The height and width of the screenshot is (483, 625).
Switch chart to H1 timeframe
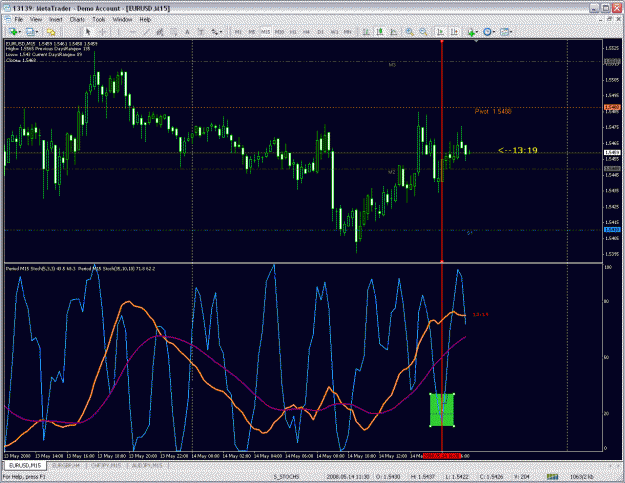(293, 32)
